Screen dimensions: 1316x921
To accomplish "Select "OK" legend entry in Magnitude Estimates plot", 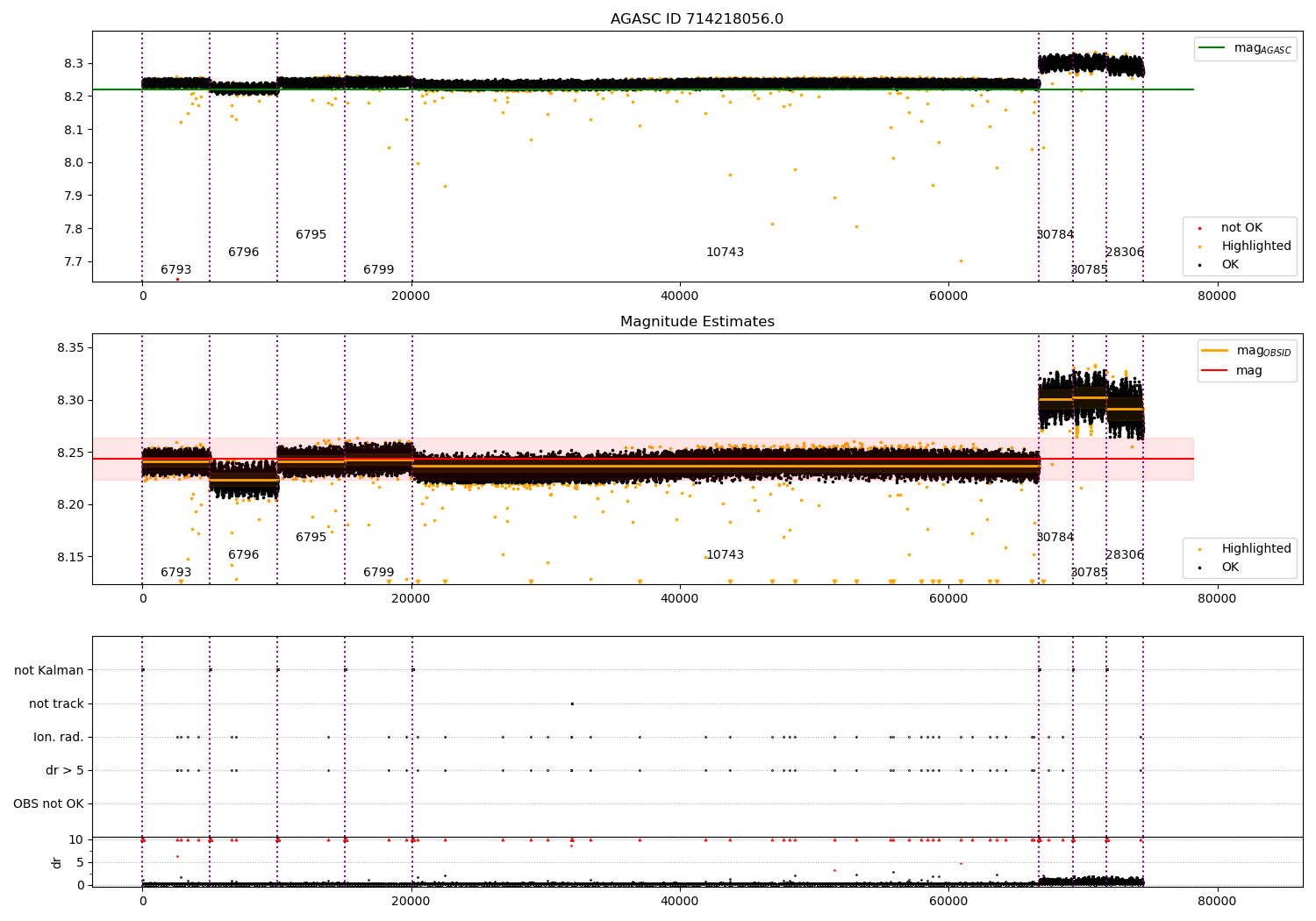I will click(1230, 568).
